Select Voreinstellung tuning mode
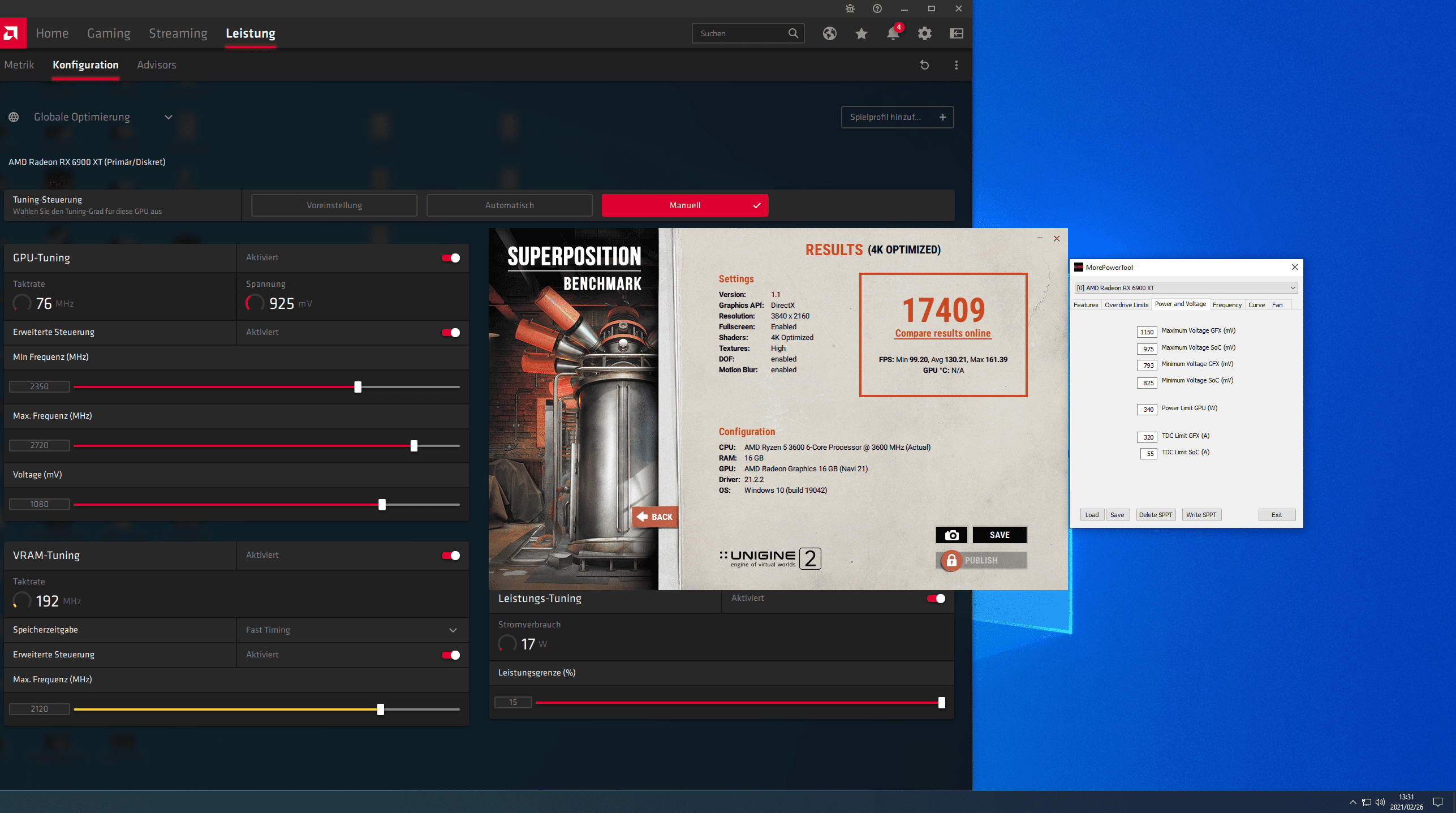Screen dimensions: 1456x813 [x=334, y=205]
